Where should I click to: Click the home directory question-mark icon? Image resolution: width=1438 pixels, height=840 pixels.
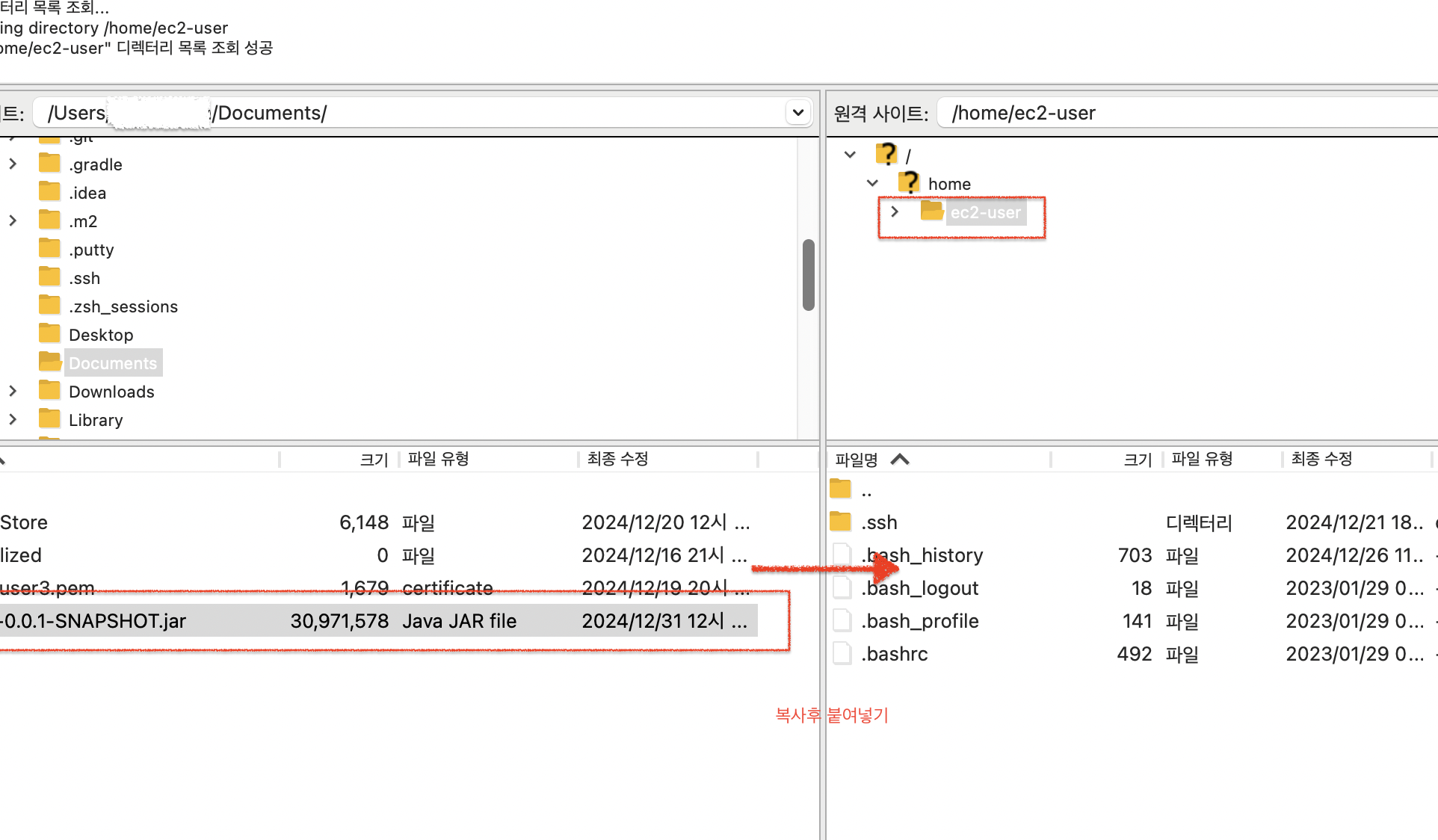pyautogui.click(x=909, y=183)
